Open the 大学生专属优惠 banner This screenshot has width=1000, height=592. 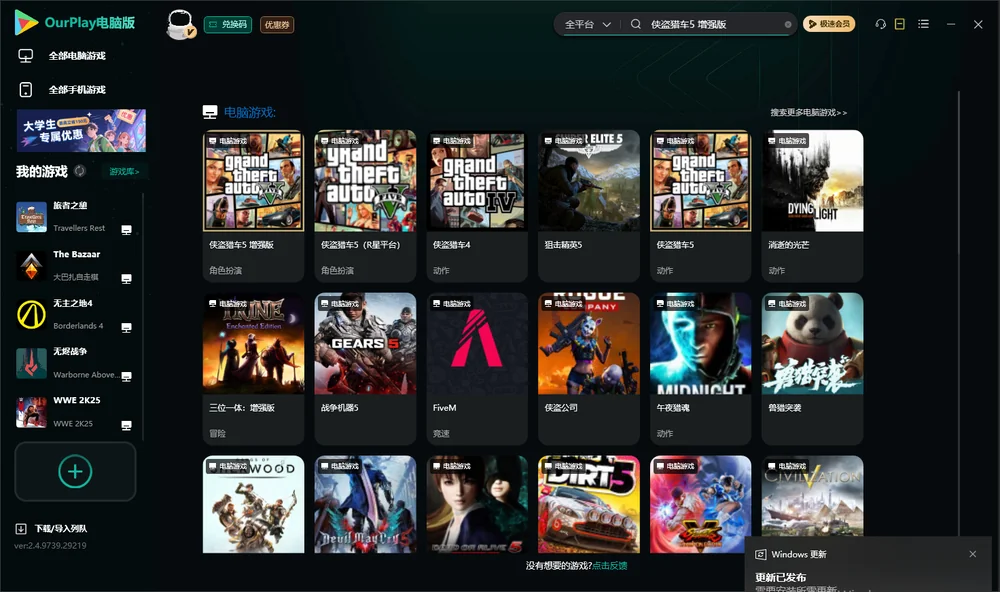(x=81, y=131)
